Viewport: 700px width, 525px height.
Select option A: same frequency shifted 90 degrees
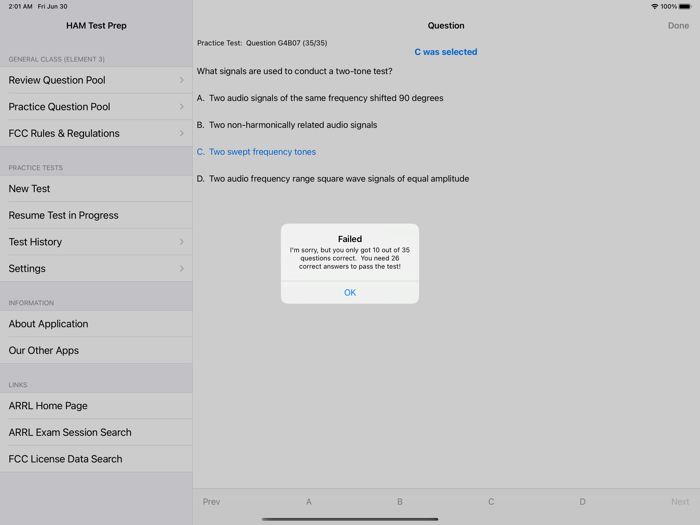tap(320, 98)
